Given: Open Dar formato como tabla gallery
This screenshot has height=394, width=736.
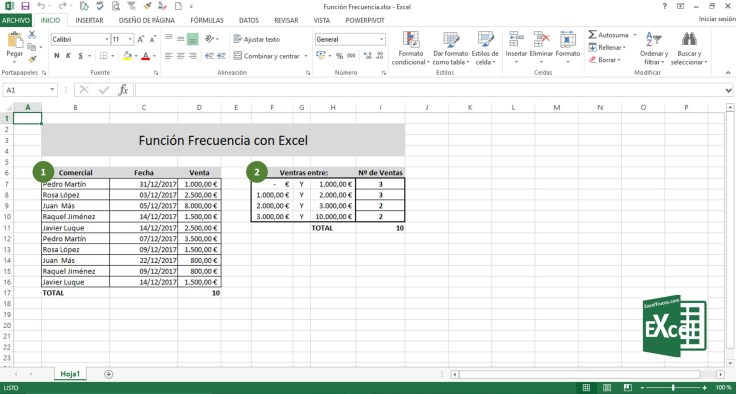Looking at the screenshot, I should coord(451,48).
